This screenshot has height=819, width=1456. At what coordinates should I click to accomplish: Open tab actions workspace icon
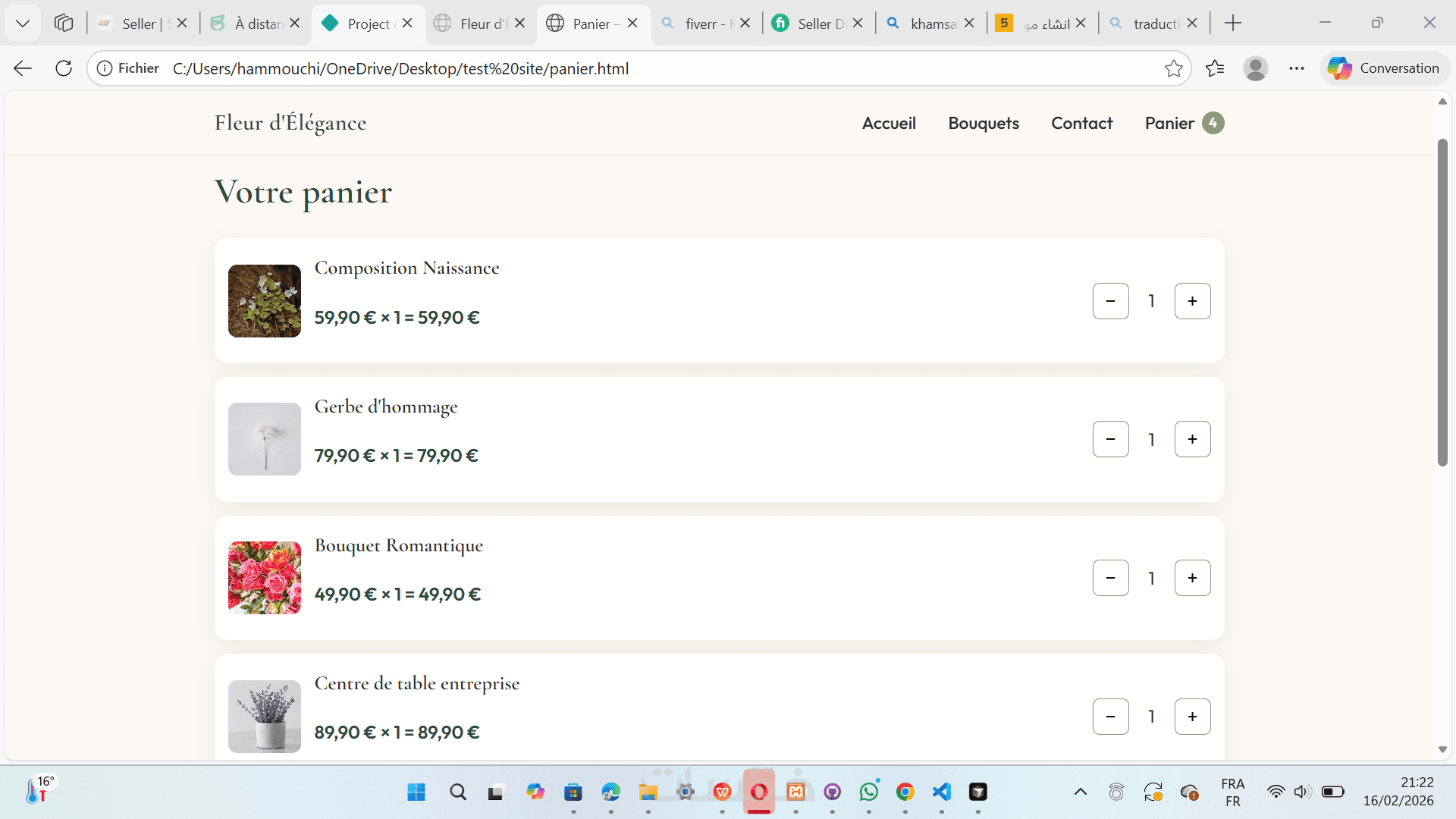[64, 24]
